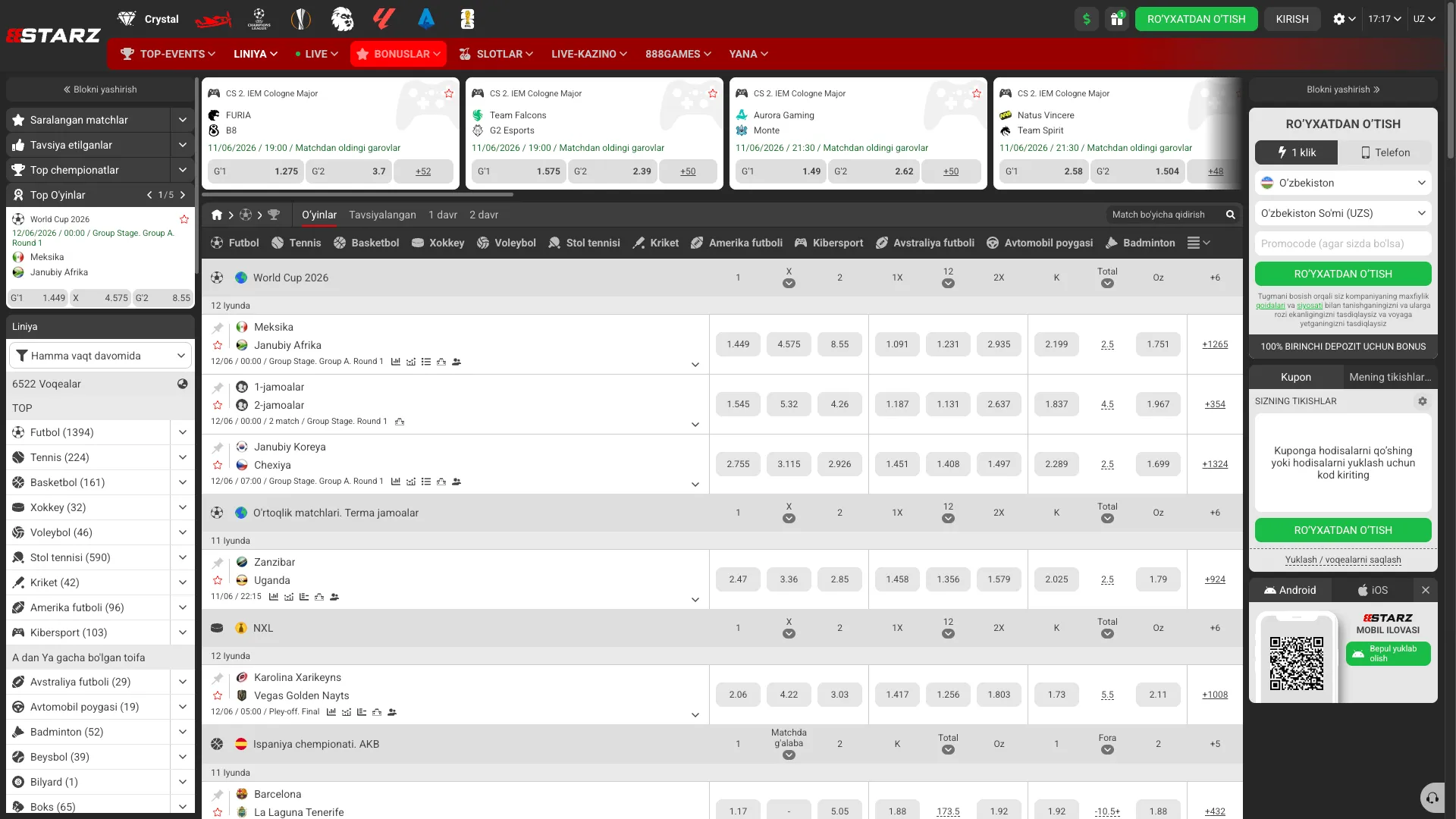This screenshot has height=819, width=1456.
Task: Favorite the Top O'yinlar World Cup card
Action: (x=184, y=219)
